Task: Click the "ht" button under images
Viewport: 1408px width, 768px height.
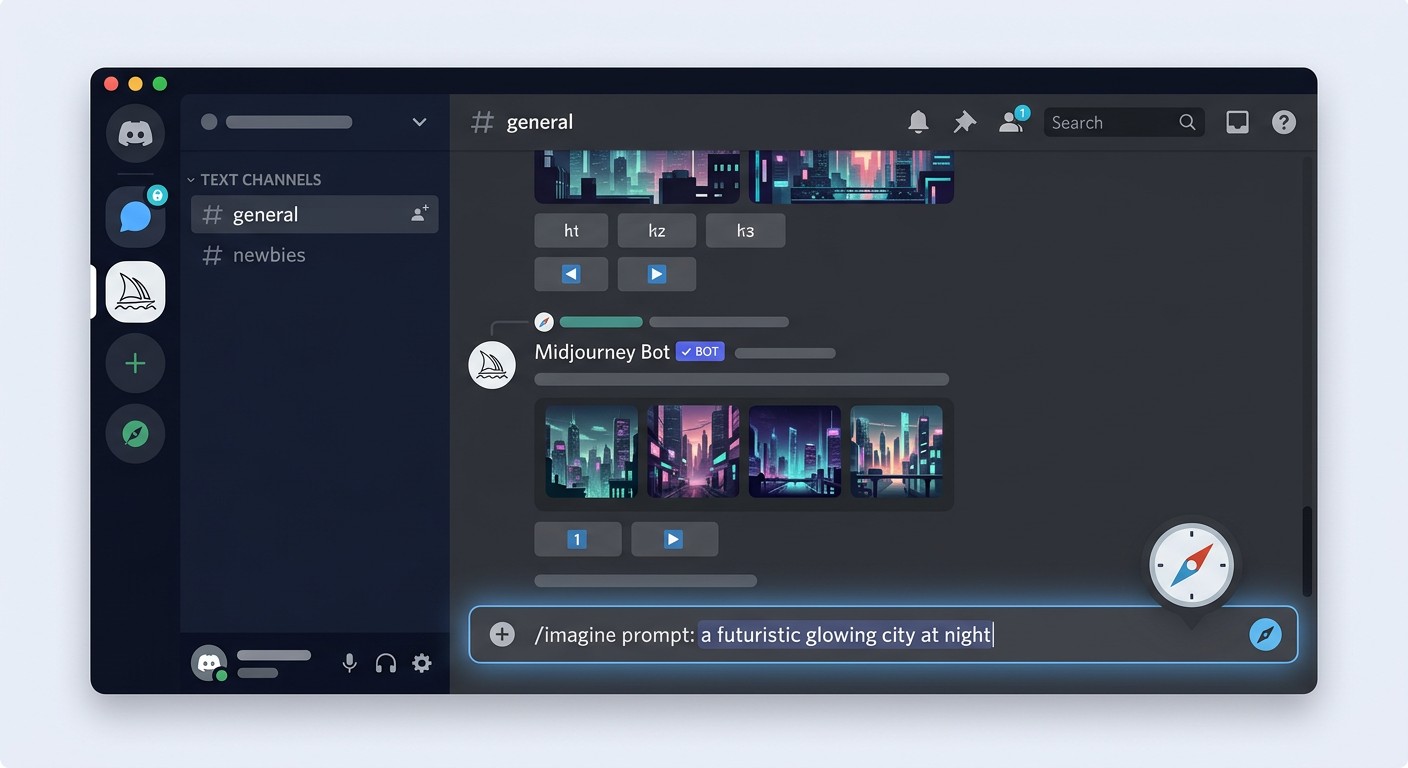Action: click(x=571, y=231)
